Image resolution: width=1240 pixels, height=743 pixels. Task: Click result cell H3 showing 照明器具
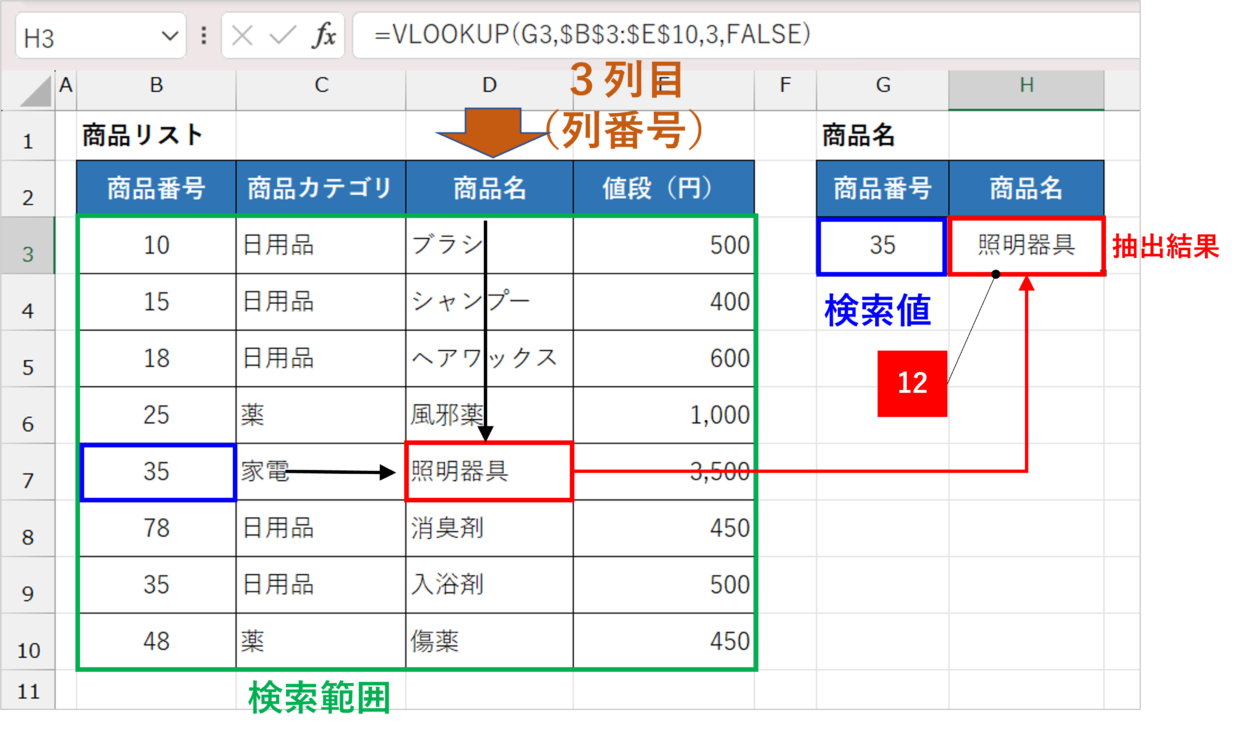pyautogui.click(x=1026, y=246)
